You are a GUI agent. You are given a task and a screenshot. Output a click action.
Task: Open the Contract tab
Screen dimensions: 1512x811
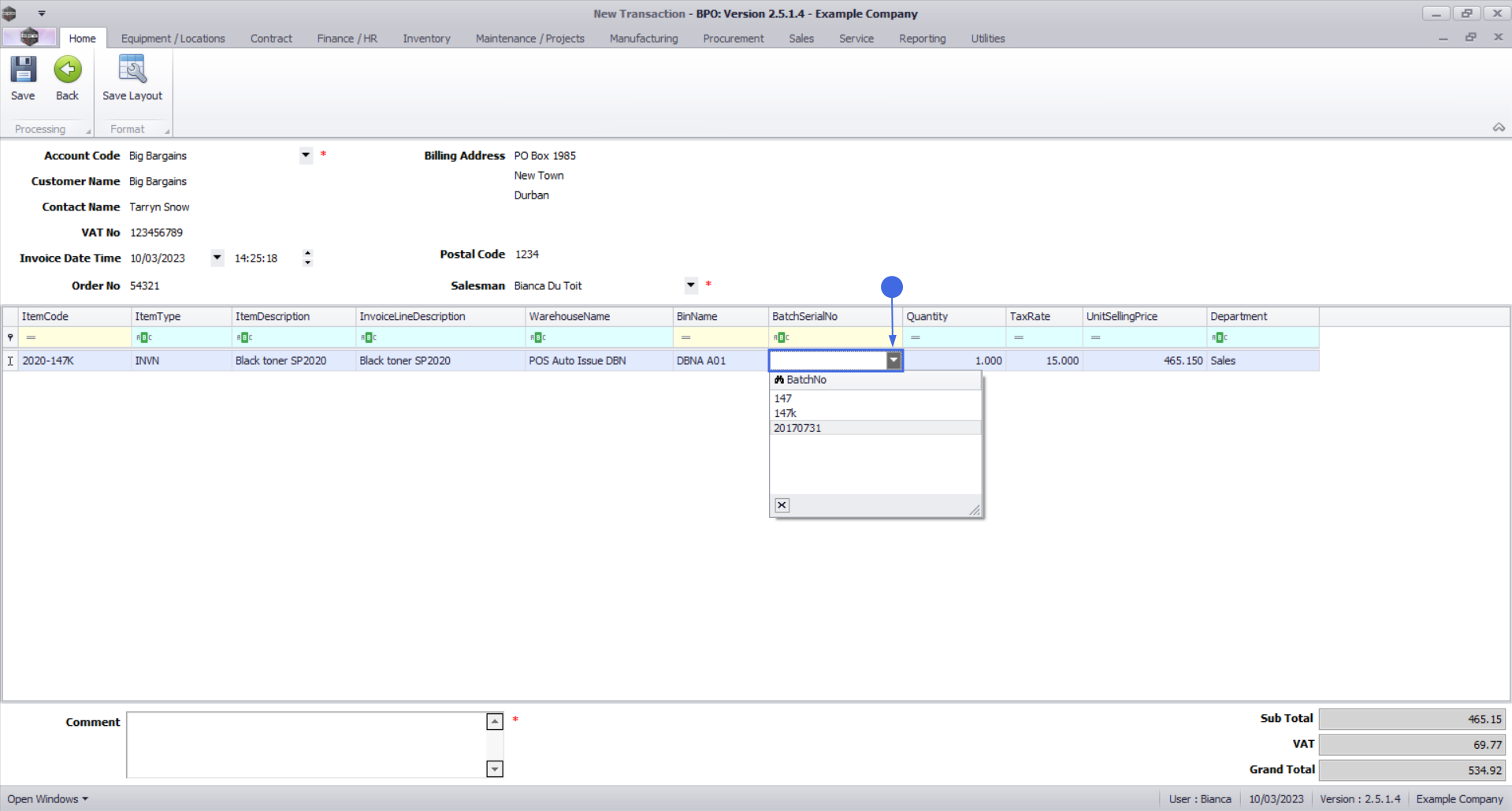click(271, 38)
